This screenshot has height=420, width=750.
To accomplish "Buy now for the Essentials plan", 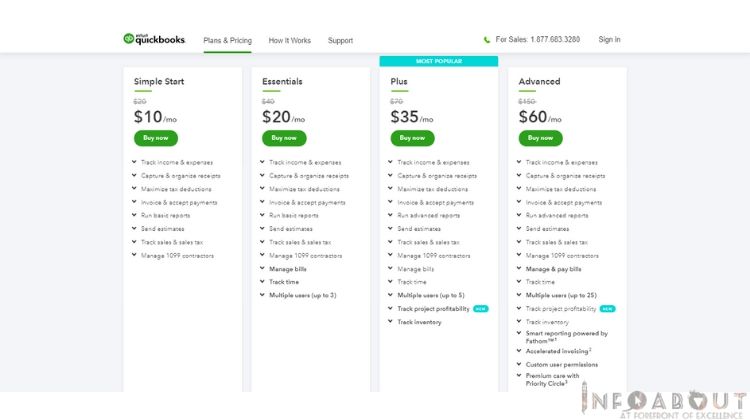I will pyautogui.click(x=284, y=138).
